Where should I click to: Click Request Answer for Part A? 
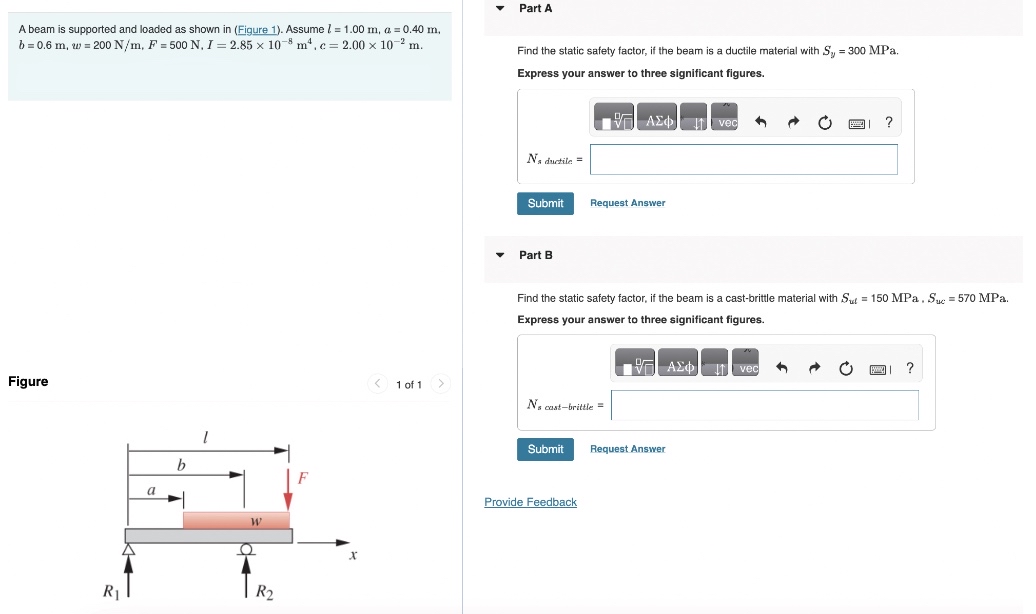click(627, 202)
